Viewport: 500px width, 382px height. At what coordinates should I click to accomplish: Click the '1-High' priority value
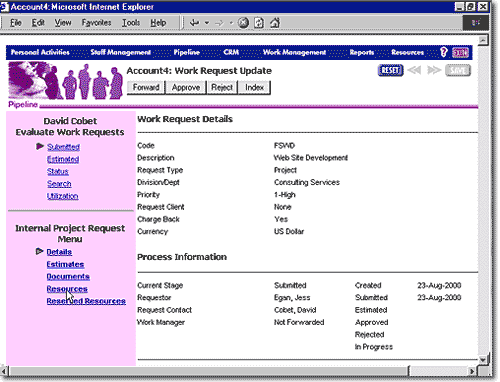(285, 195)
